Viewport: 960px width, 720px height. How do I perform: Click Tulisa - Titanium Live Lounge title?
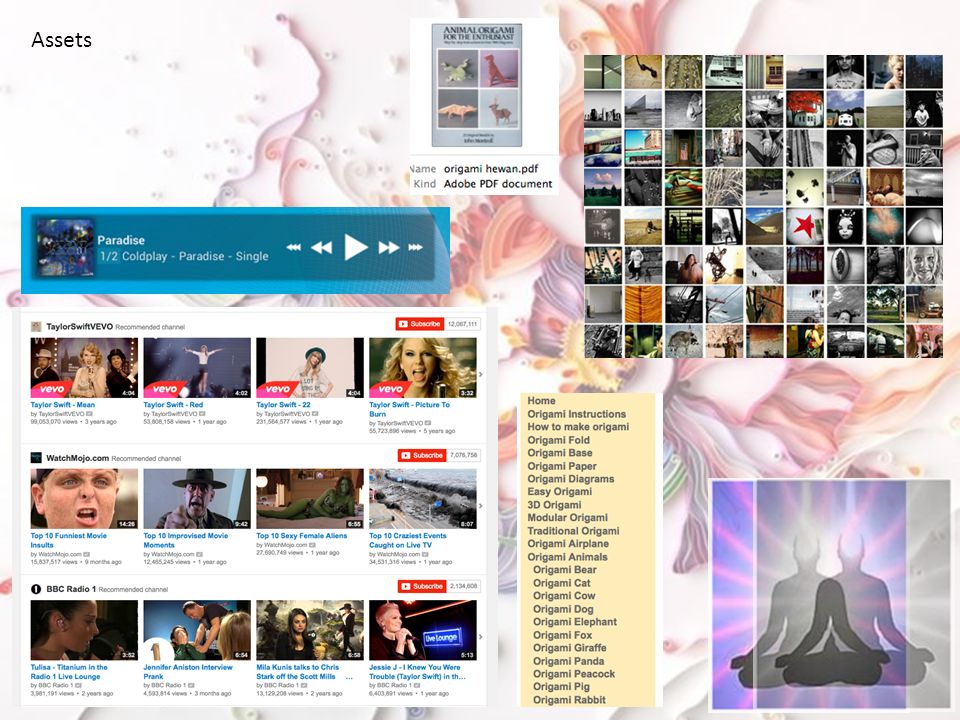point(69,672)
